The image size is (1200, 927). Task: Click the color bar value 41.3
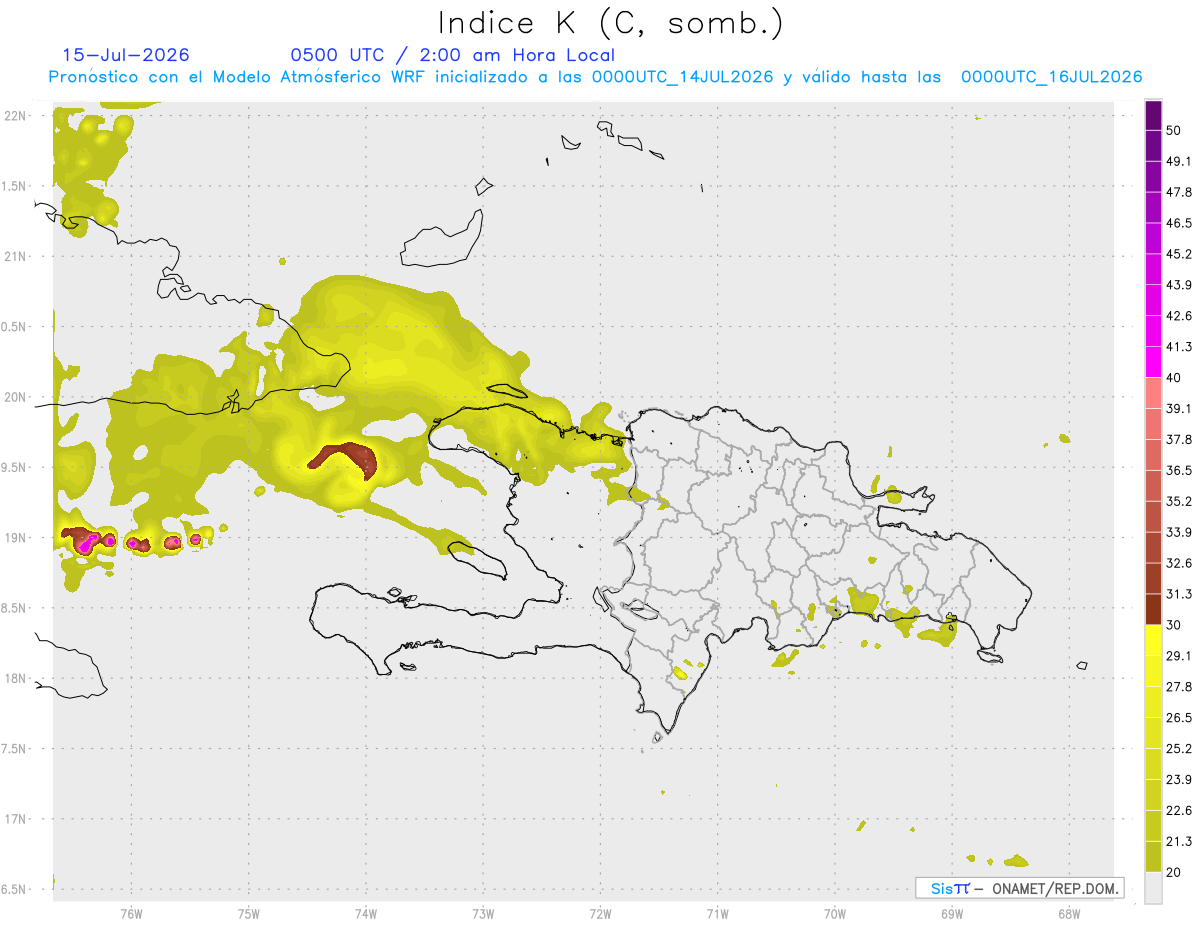[x=1179, y=347]
